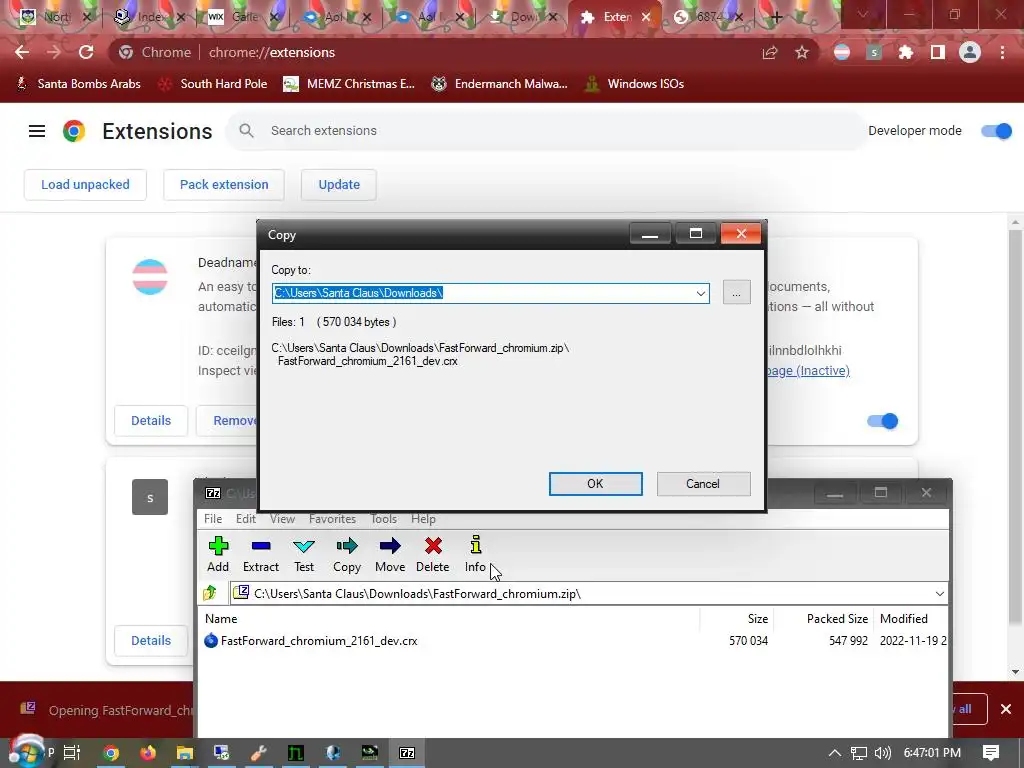This screenshot has height=768, width=1024.
Task: Open the 7-Zip Favorites menu
Action: [332, 519]
